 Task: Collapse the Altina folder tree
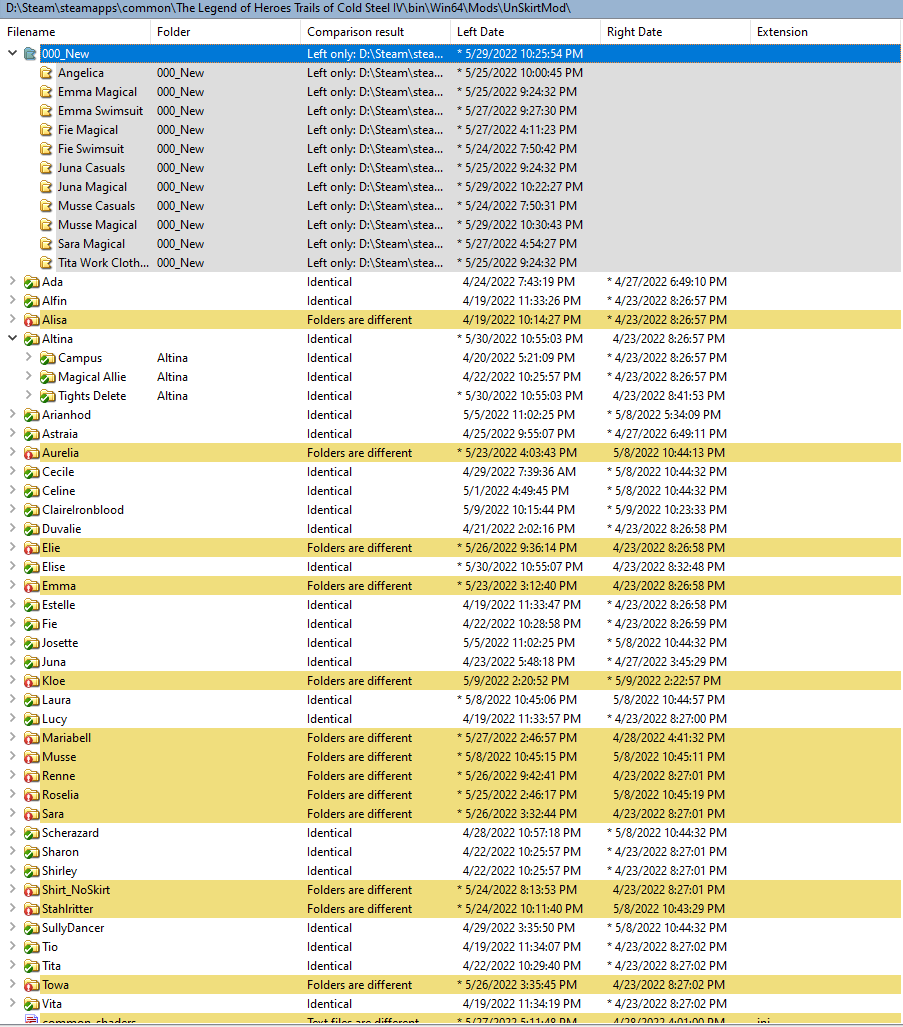(12, 338)
